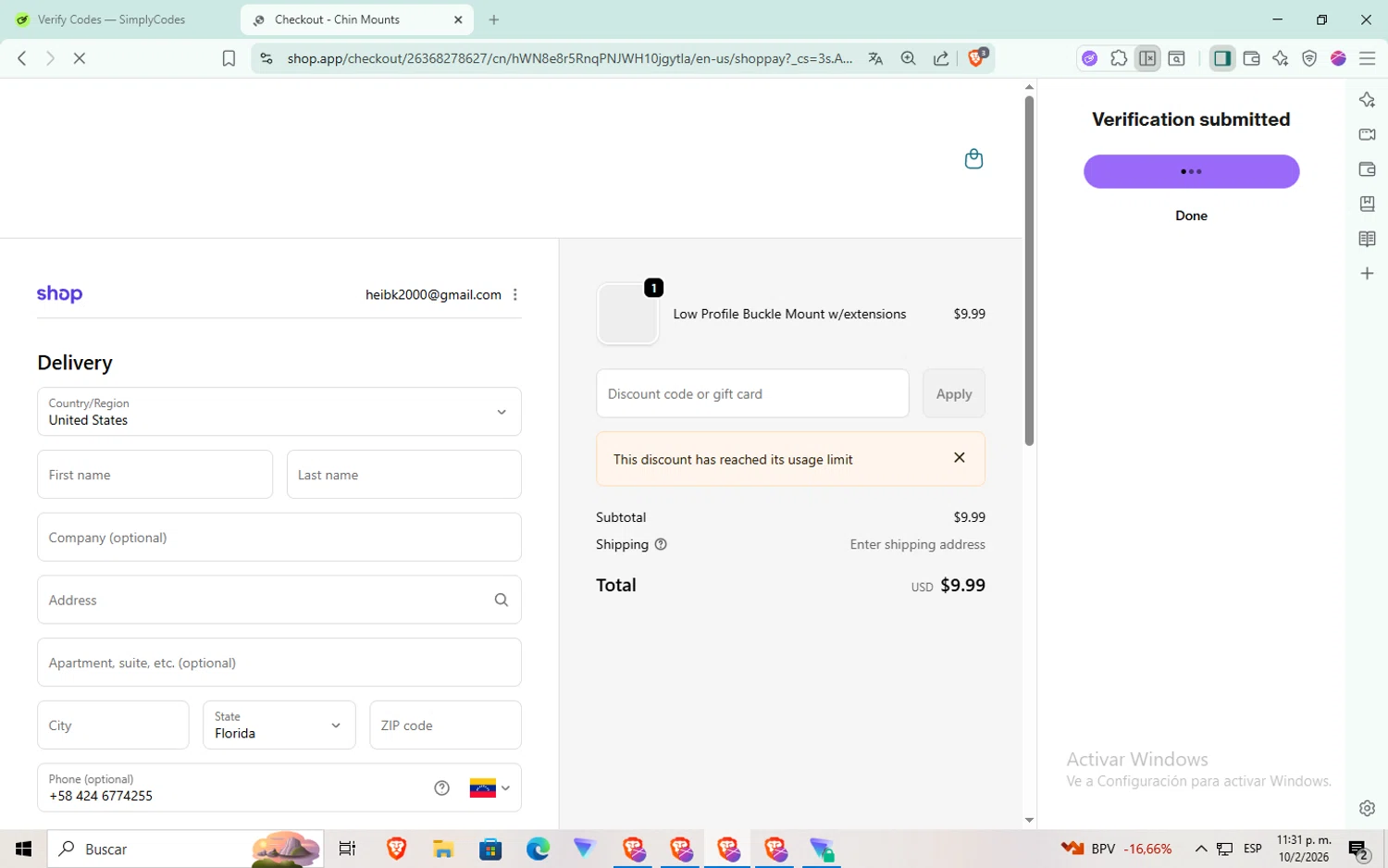Open Brave Shields lion icon
1388x868 pixels.
click(x=976, y=58)
